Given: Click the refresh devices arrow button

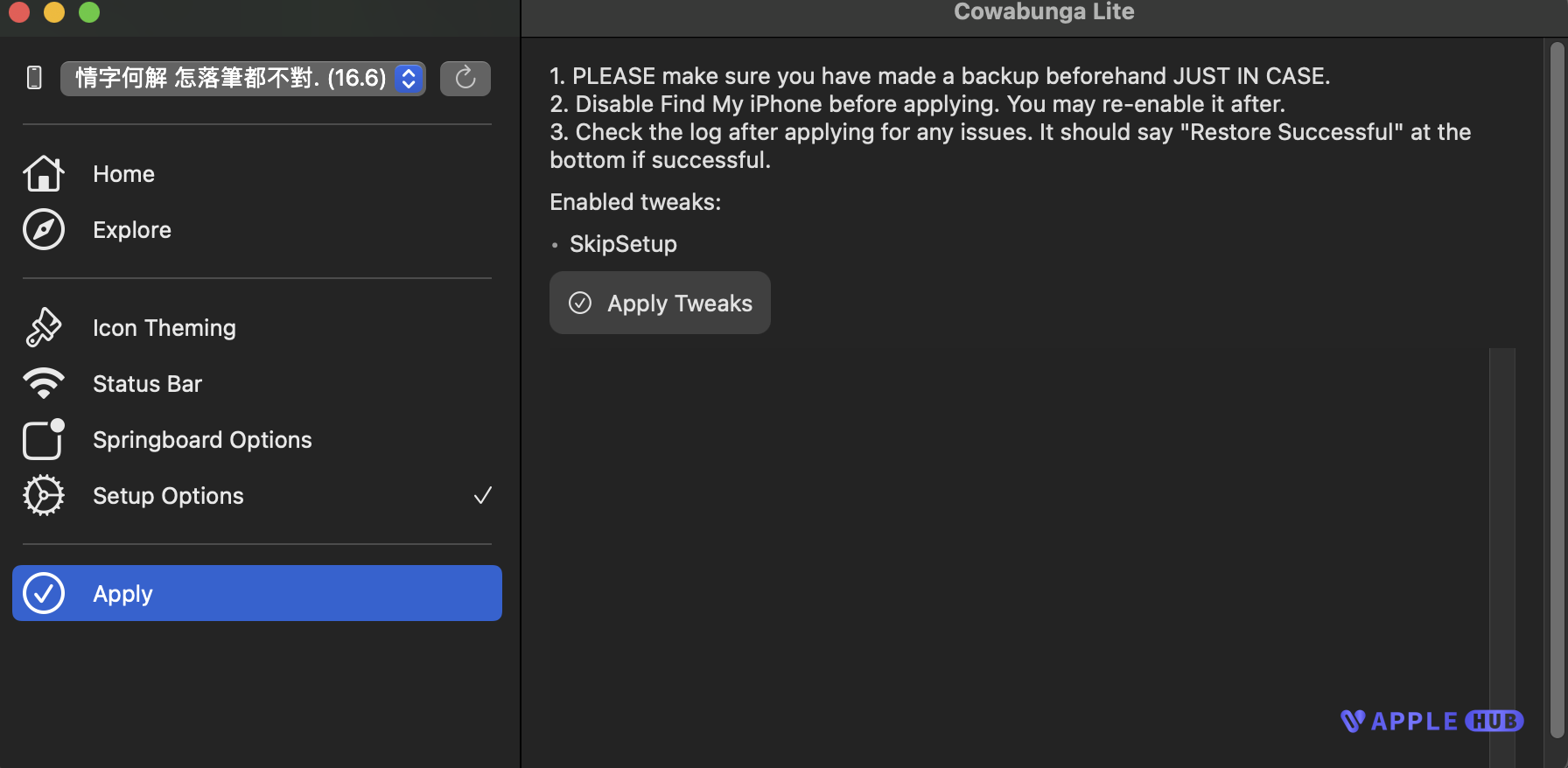Looking at the screenshot, I should [465, 79].
